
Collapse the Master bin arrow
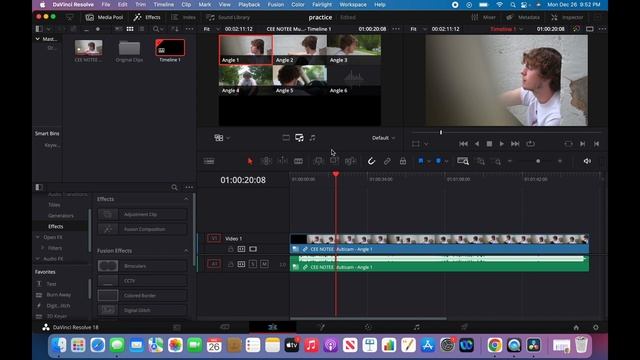[38, 39]
